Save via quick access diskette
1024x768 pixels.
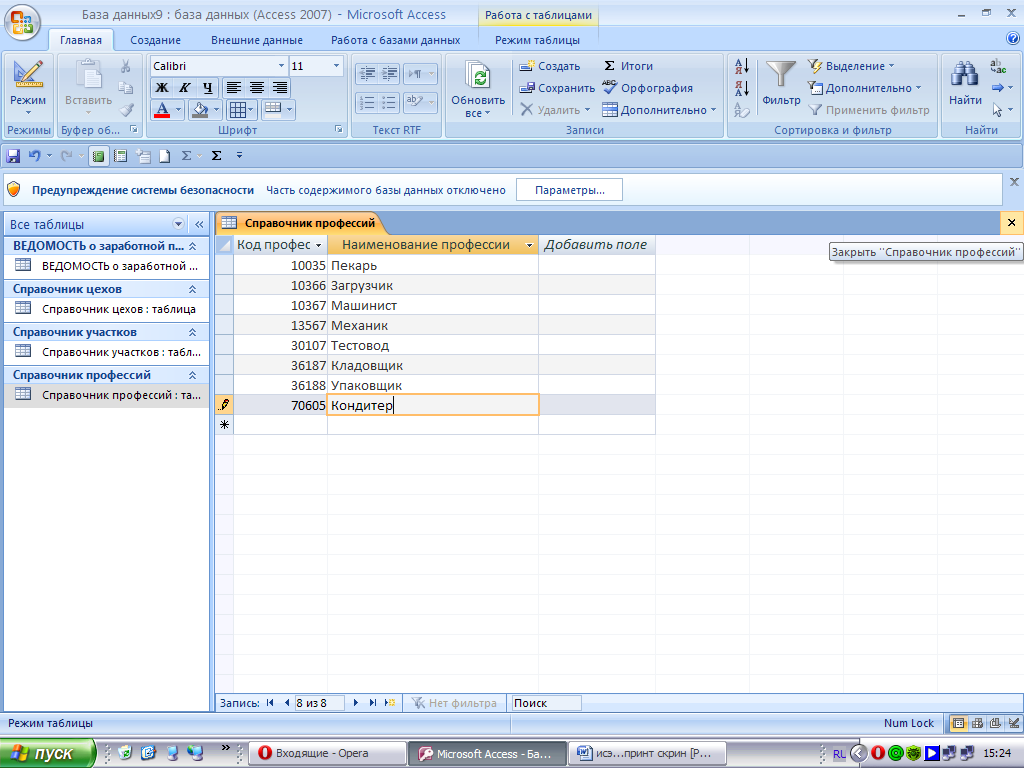pyautogui.click(x=13, y=156)
